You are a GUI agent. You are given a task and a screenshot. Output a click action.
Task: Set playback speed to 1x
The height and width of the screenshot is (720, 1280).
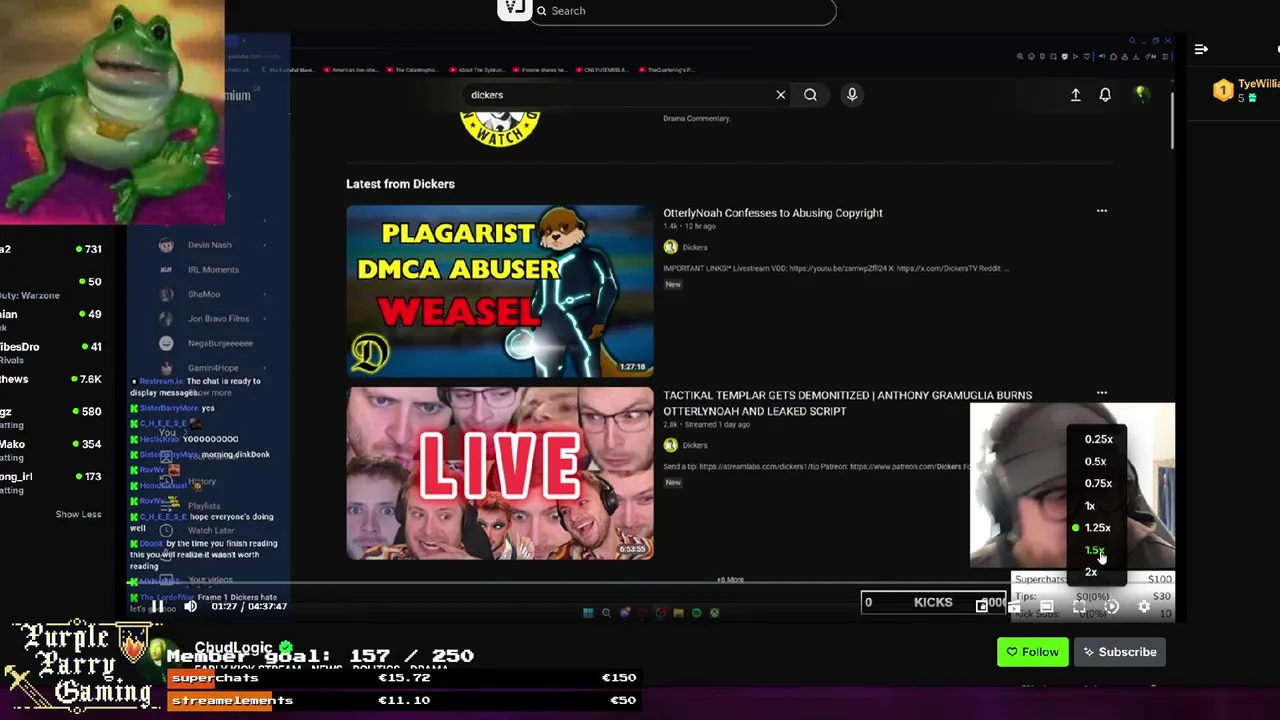point(1090,505)
